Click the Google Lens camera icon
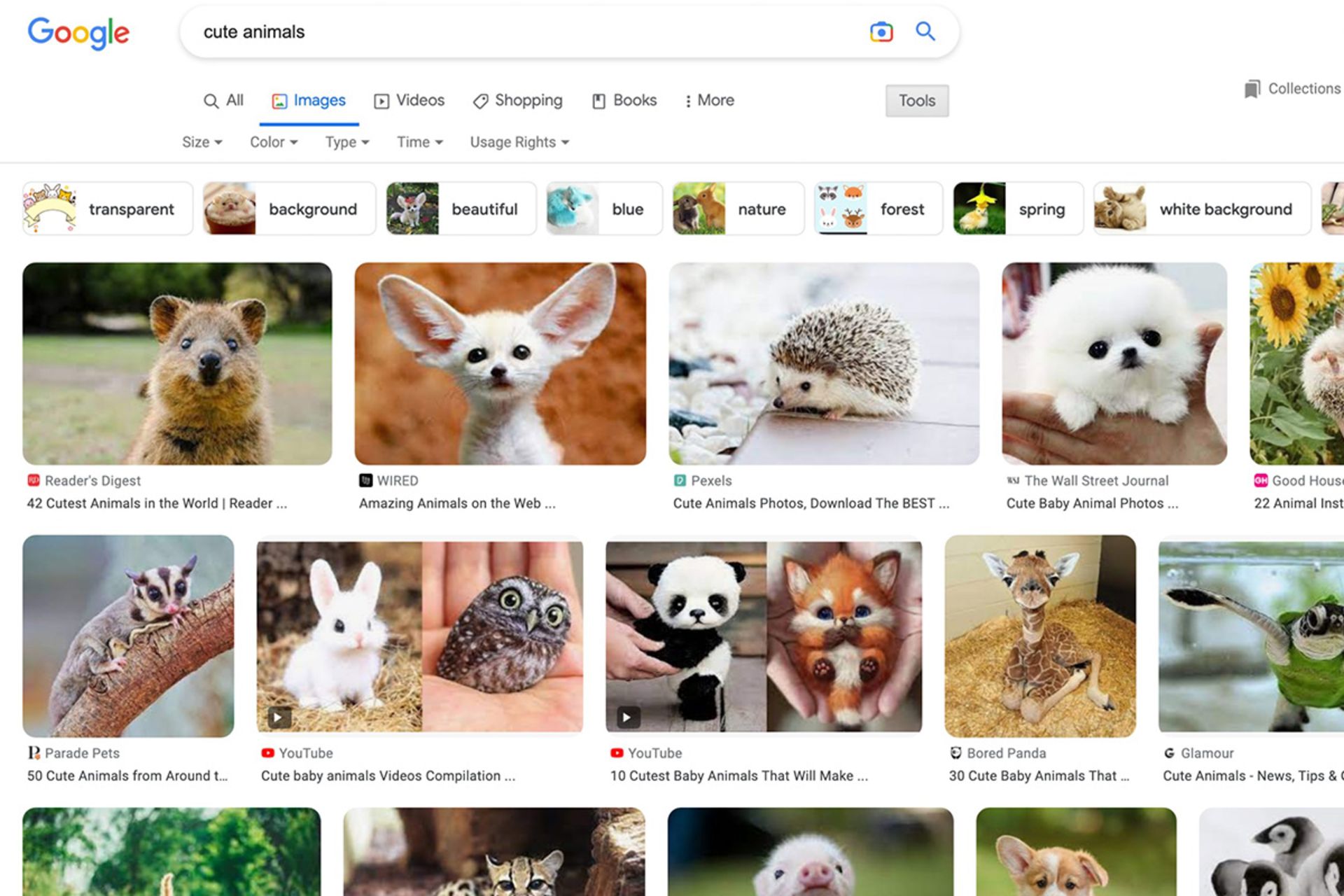This screenshot has height=896, width=1344. (881, 32)
